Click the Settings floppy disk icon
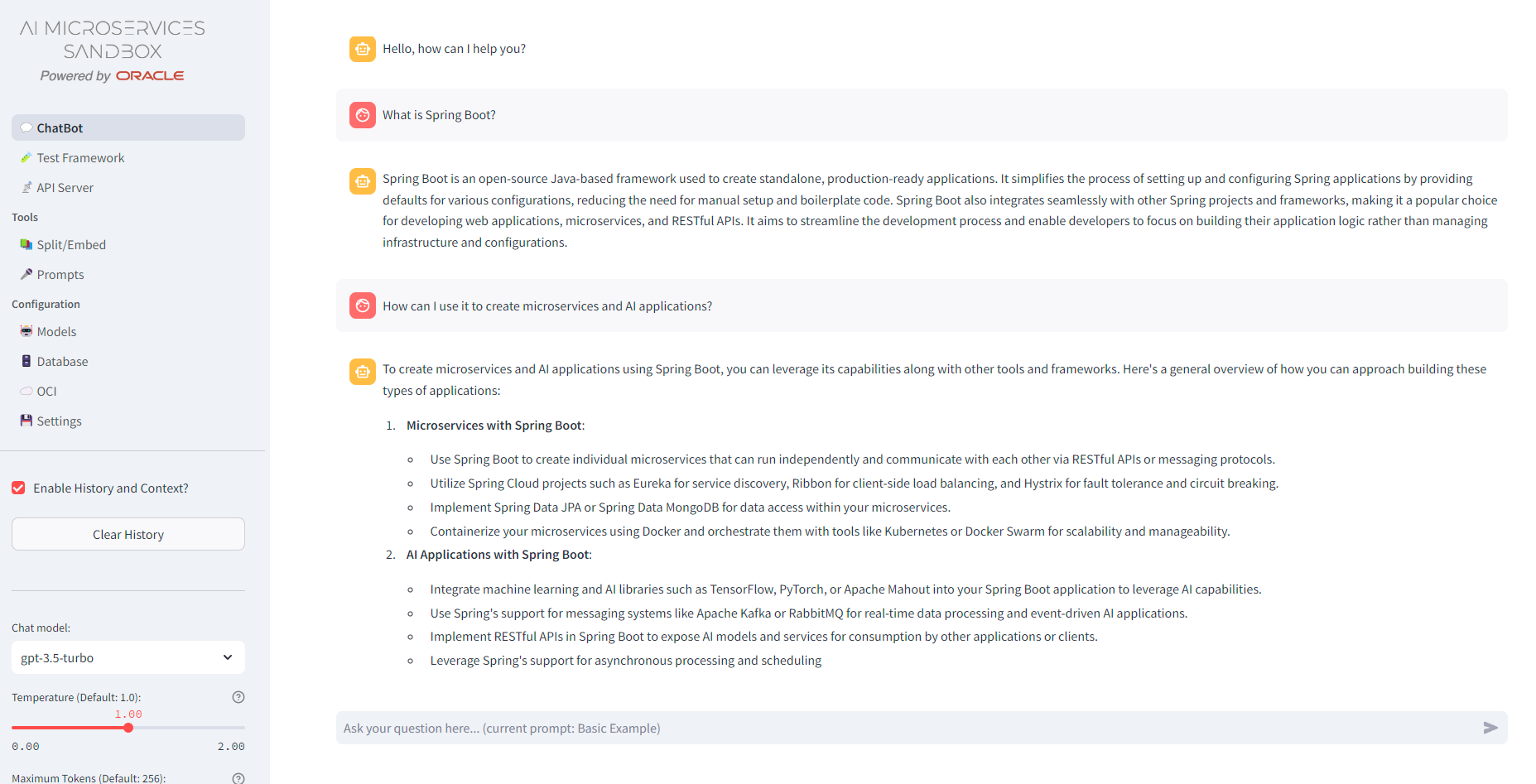Image resolution: width=1536 pixels, height=784 pixels. (x=26, y=421)
